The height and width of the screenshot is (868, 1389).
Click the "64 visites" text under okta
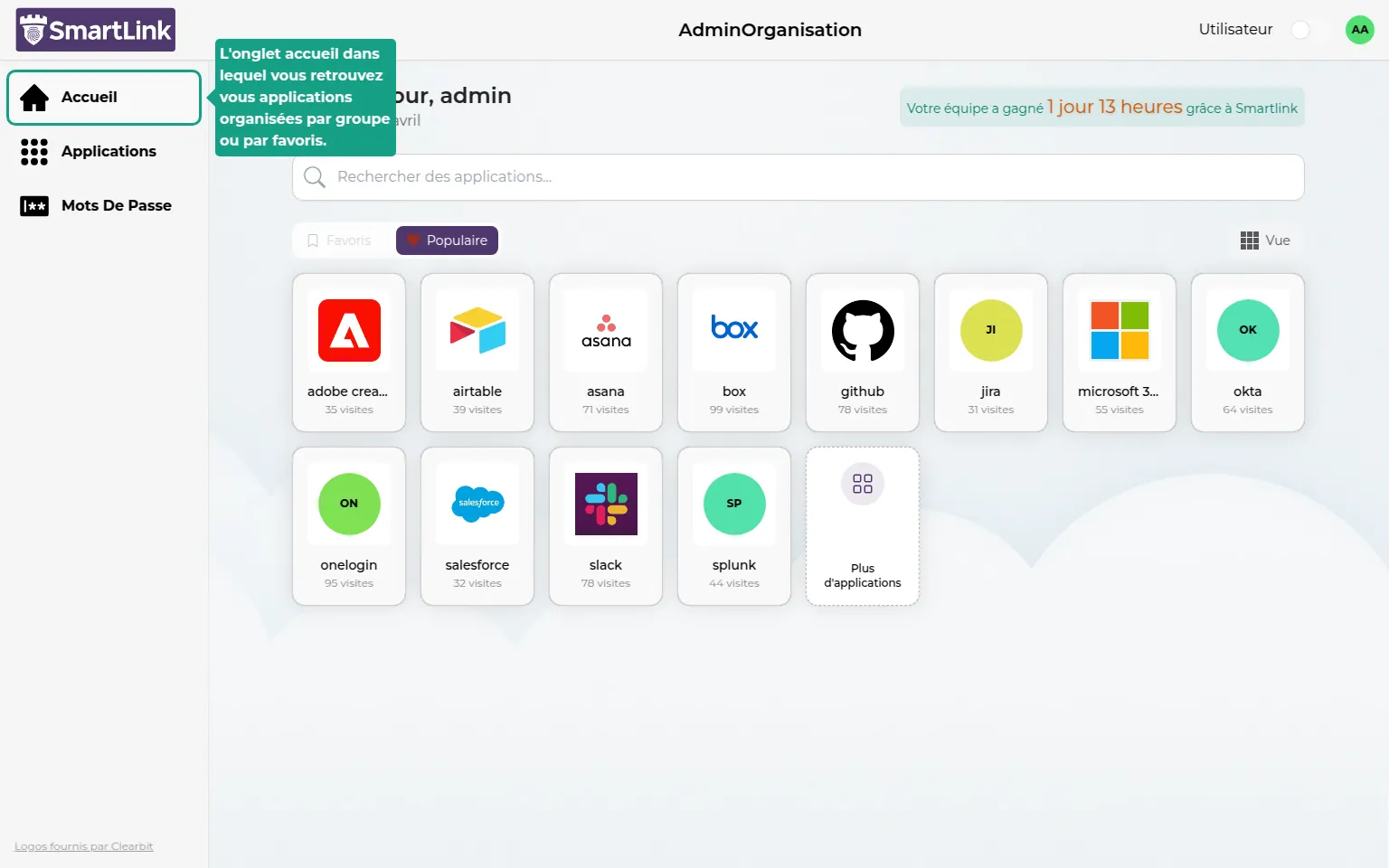pyautogui.click(x=1248, y=410)
